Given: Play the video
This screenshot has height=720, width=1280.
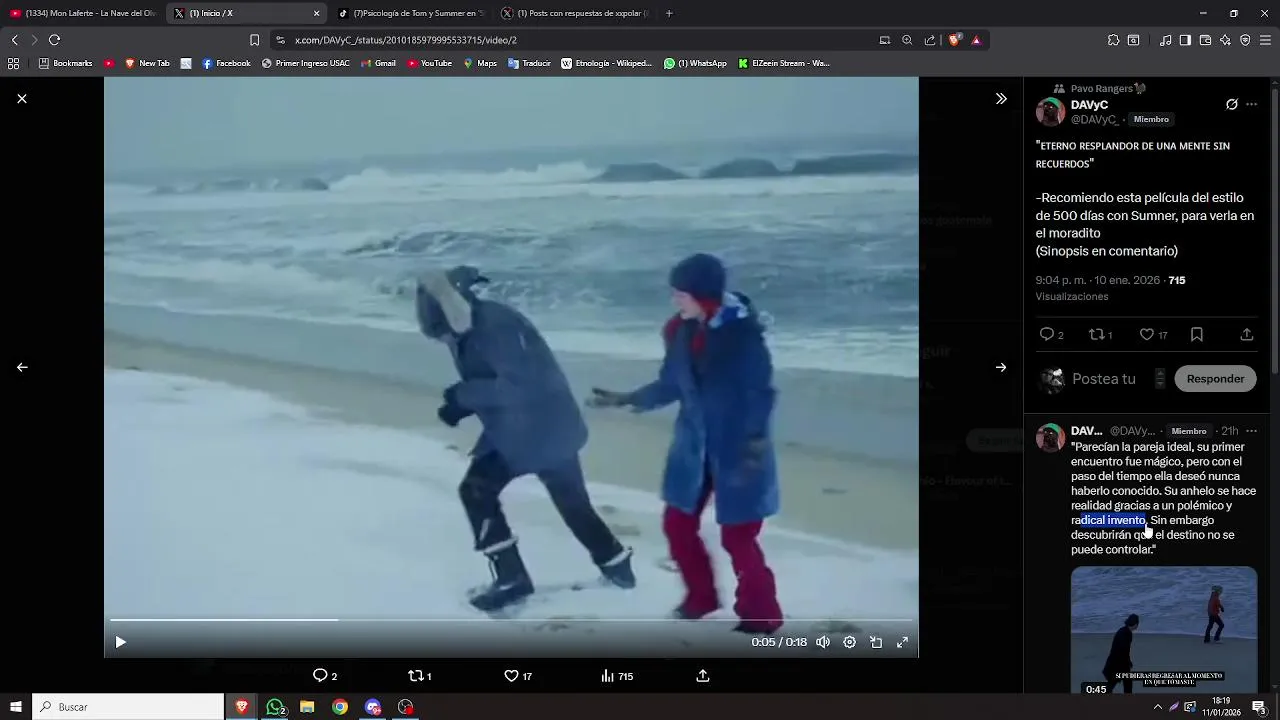Looking at the screenshot, I should [x=120, y=642].
